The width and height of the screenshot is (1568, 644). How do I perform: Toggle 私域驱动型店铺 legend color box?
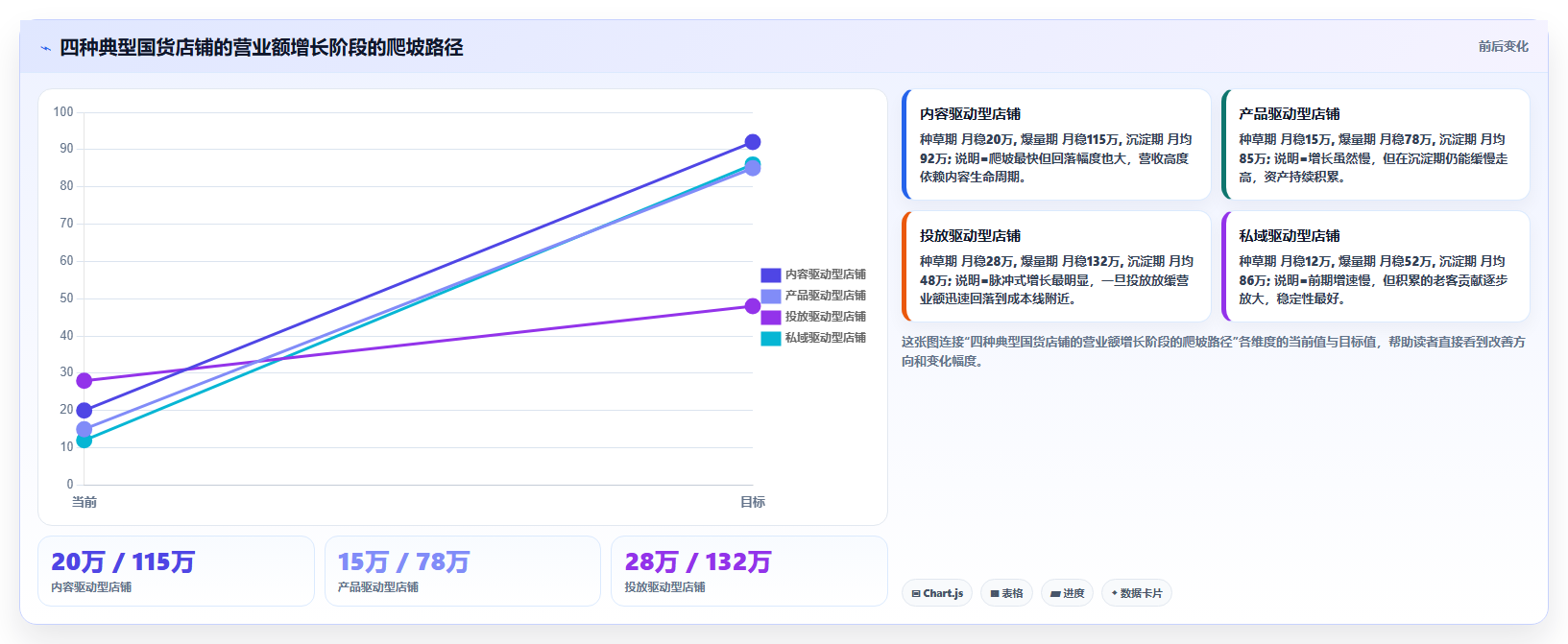click(770, 338)
